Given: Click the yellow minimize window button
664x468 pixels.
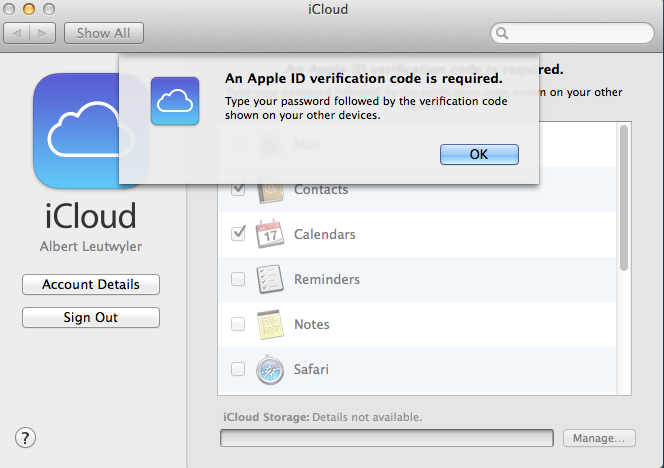Looking at the screenshot, I should click(29, 9).
